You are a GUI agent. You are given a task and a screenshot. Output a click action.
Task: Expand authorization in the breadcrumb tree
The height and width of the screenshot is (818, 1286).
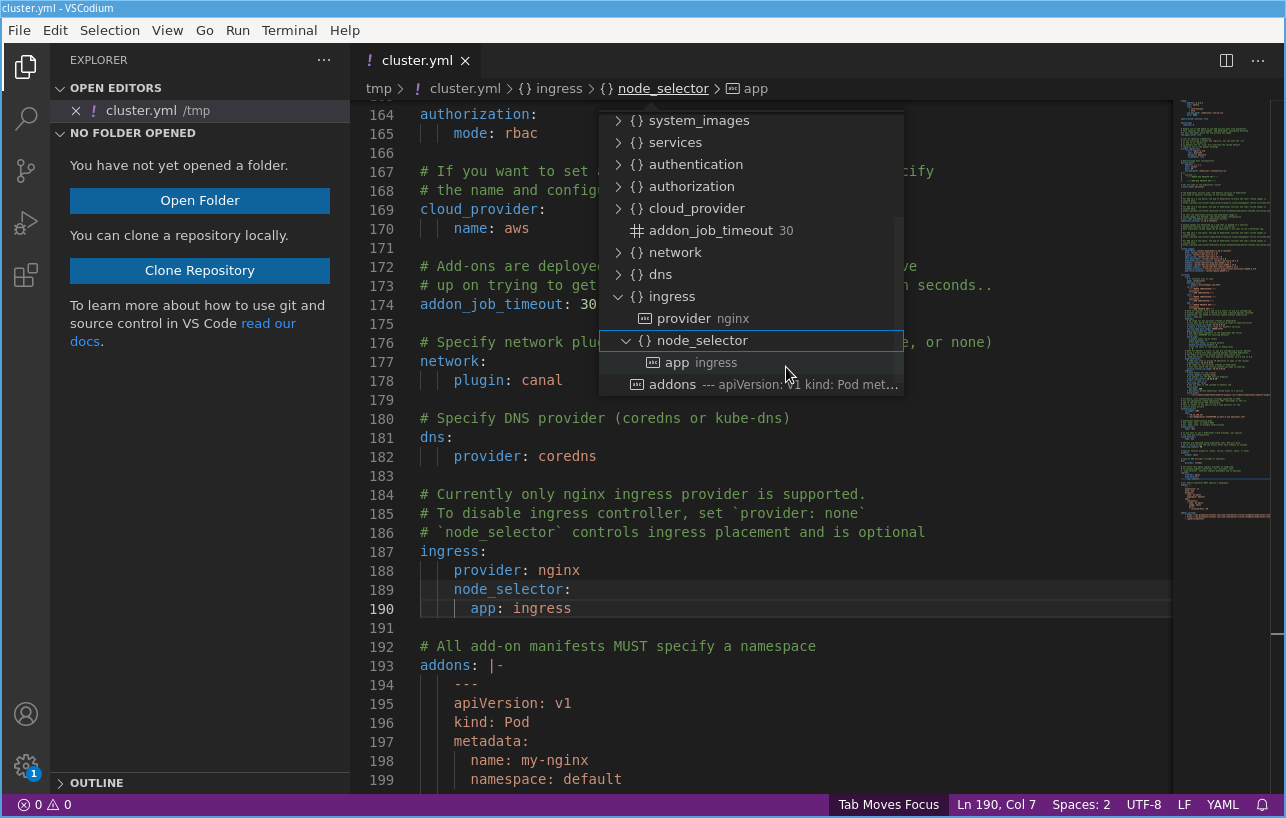(618, 187)
